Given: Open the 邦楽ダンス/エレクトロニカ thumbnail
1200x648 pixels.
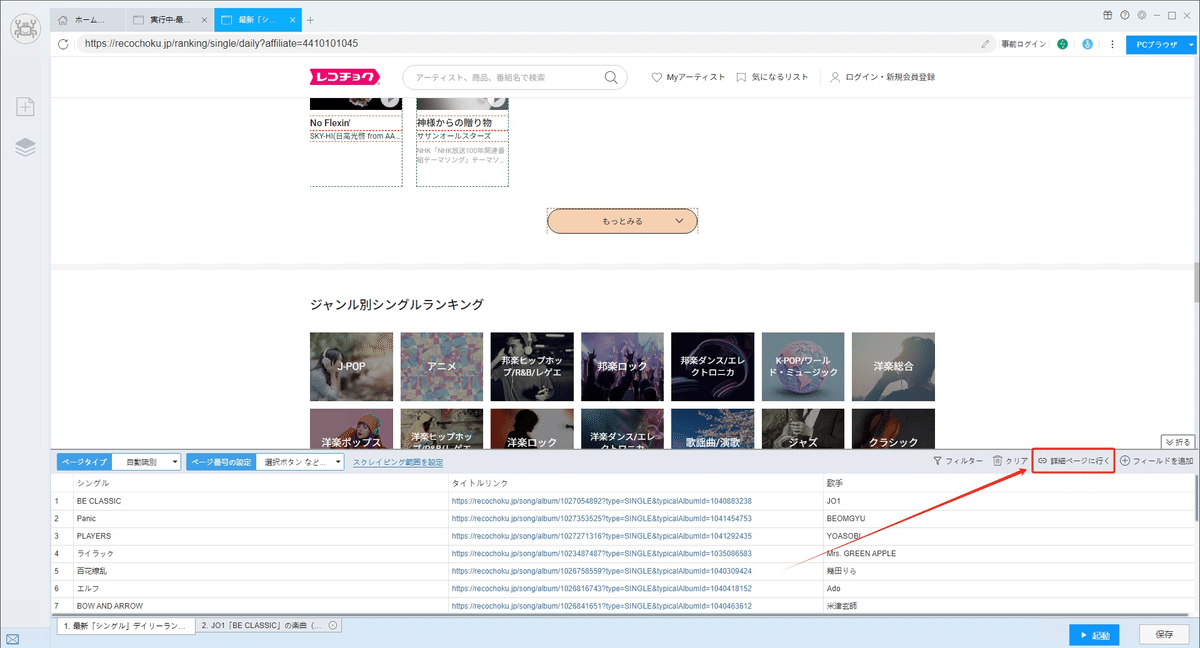Looking at the screenshot, I should [x=712, y=367].
